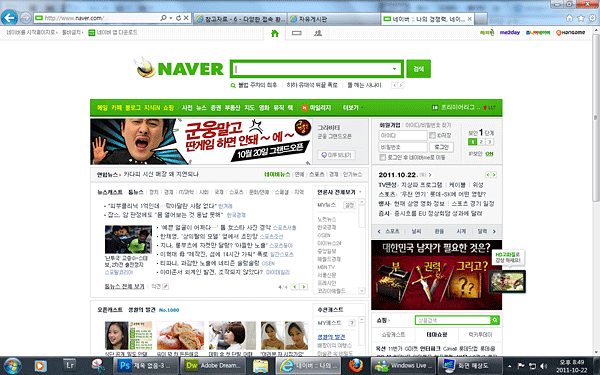Refresh the page with reload icon

click(178, 18)
